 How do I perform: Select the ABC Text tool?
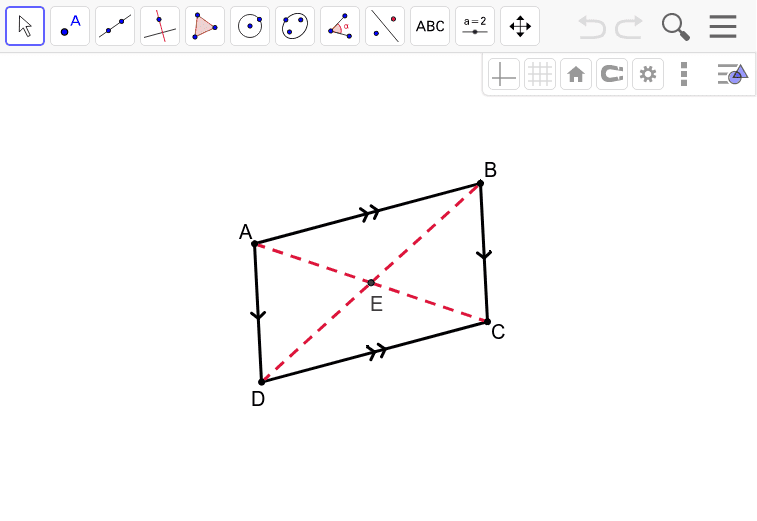tap(430, 26)
